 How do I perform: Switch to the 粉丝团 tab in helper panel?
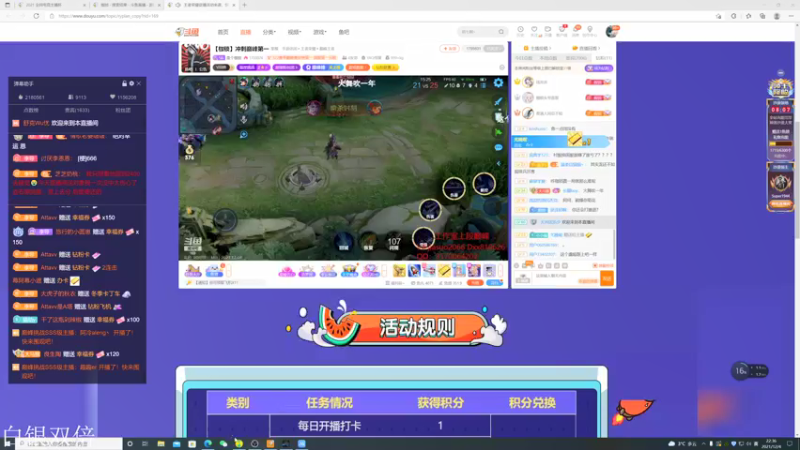point(123,110)
